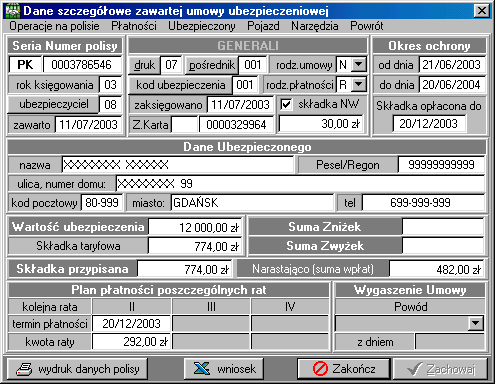Screen dimensions: 495x384
Task: Click the kod ubezpieczenia value 001
Action: point(245,85)
